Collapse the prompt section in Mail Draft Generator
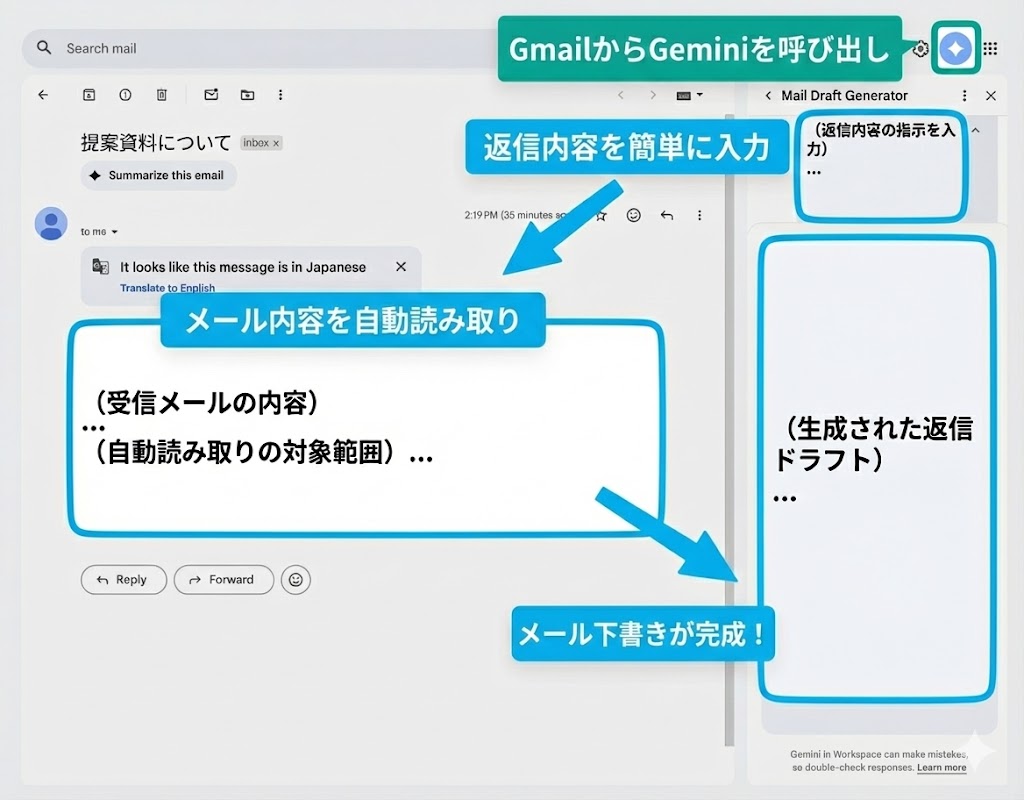 975,129
